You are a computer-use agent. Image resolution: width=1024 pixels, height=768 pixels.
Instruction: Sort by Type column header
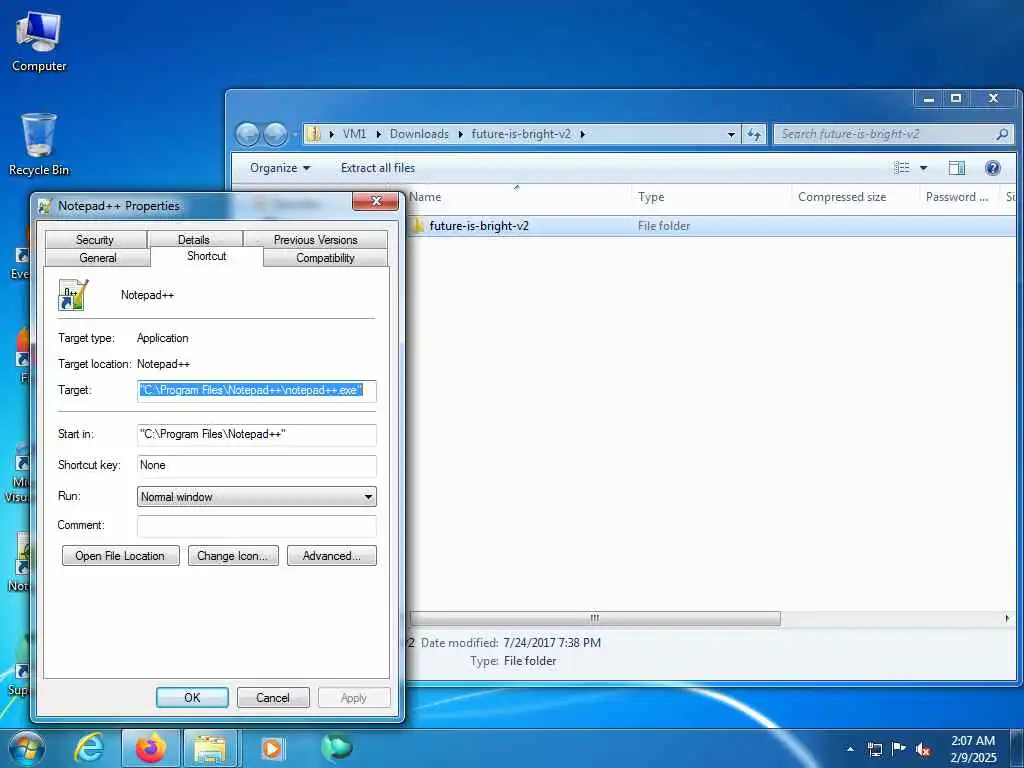coord(711,197)
